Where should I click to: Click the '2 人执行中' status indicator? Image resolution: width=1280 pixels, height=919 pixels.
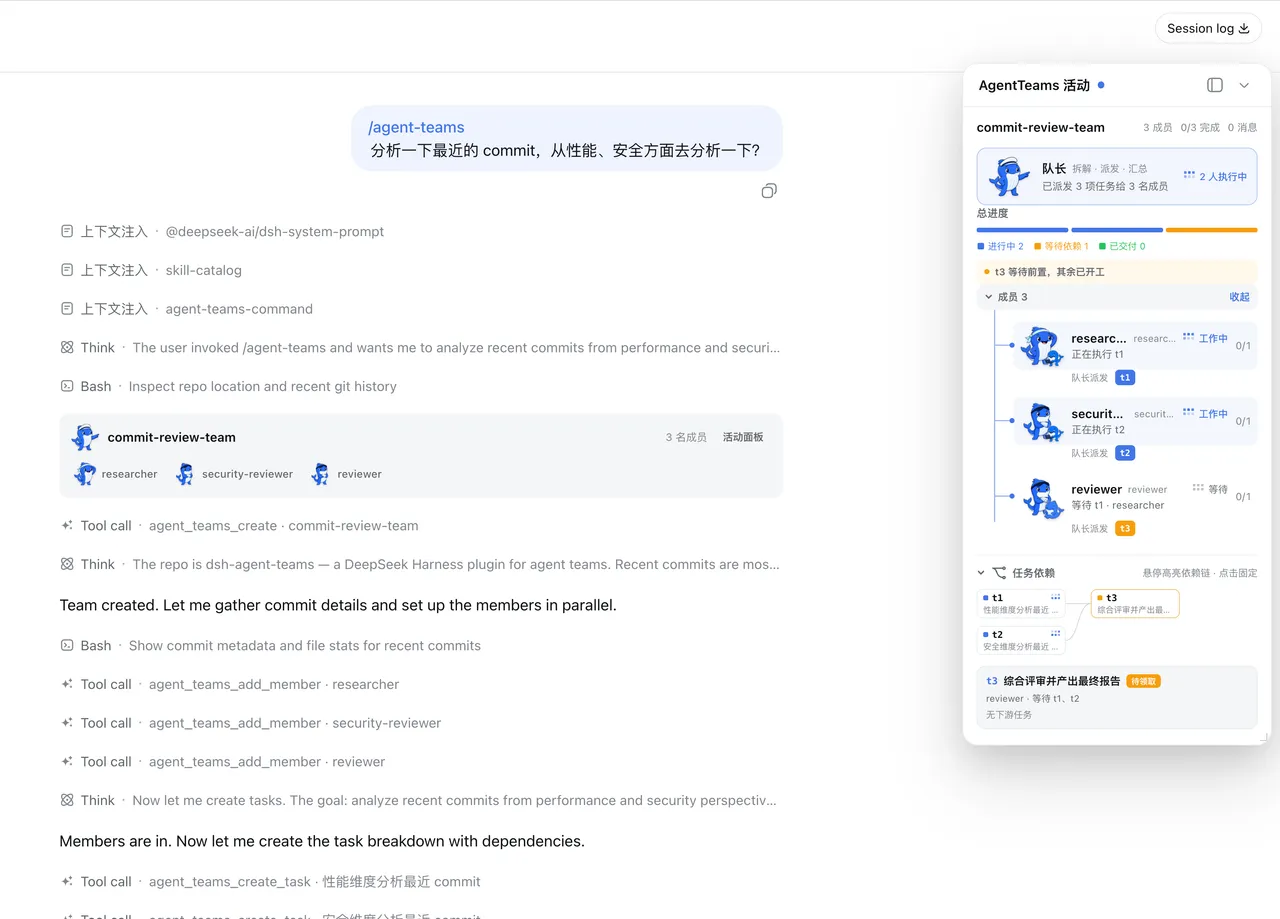[1215, 176]
